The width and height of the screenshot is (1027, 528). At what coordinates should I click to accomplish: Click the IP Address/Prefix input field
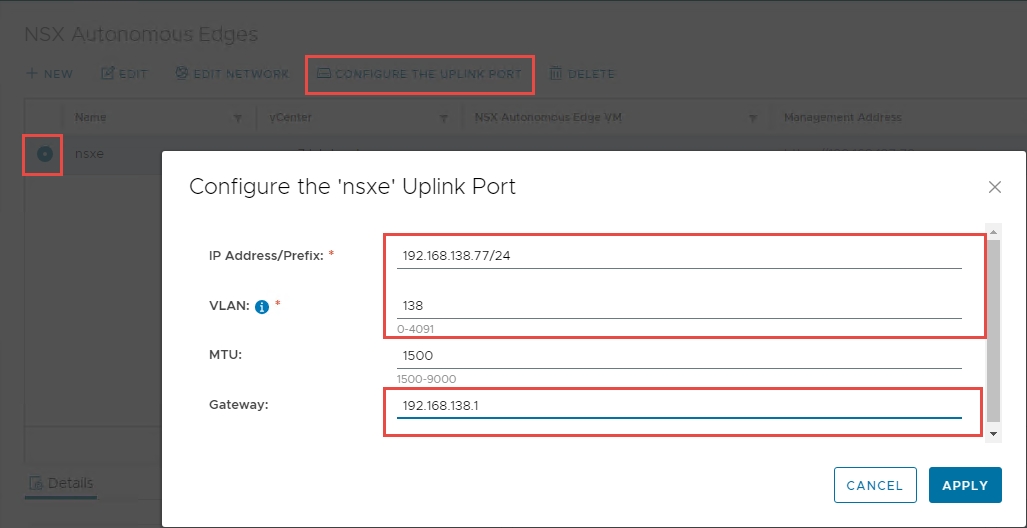680,256
